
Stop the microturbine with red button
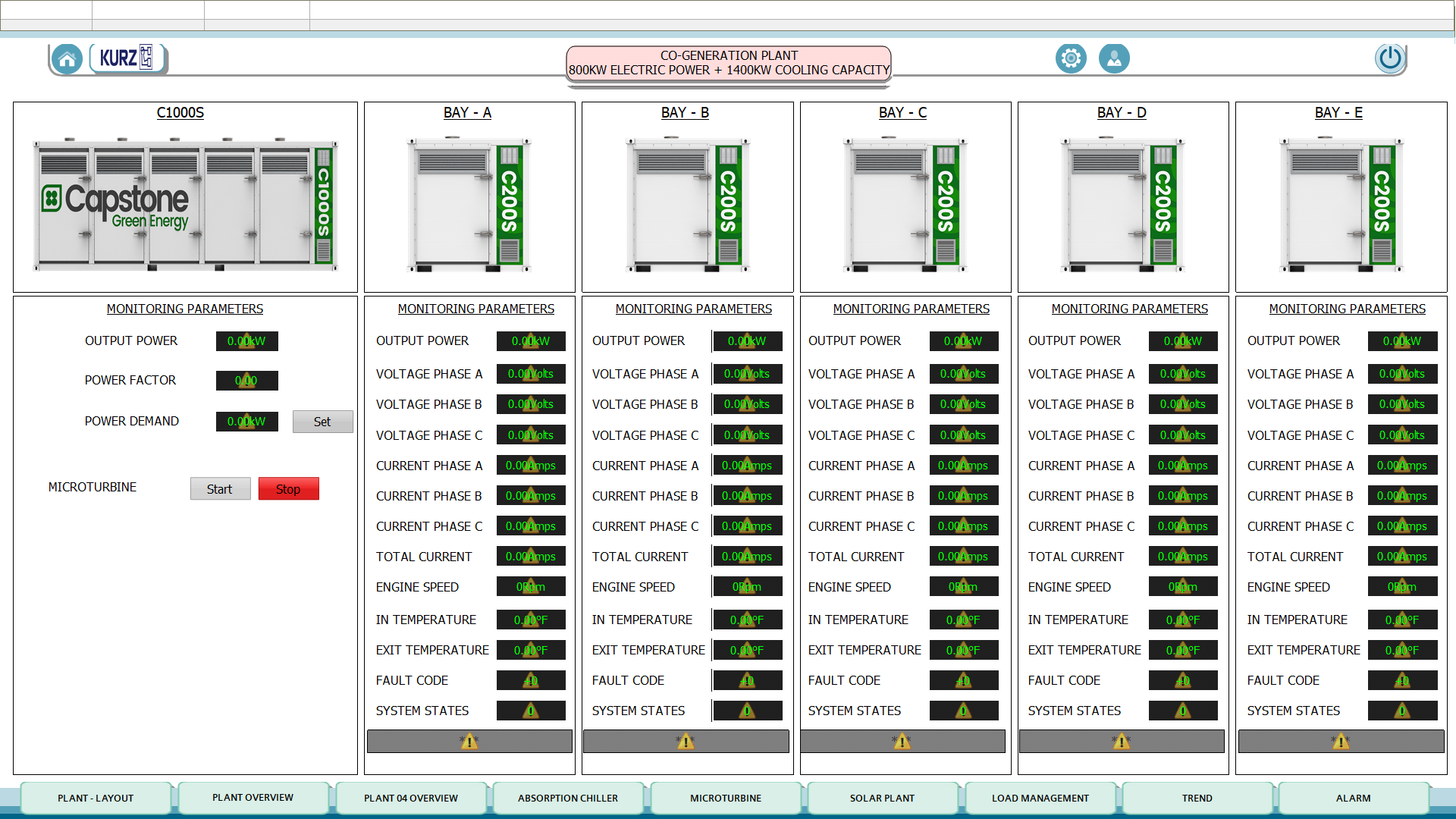(x=288, y=489)
